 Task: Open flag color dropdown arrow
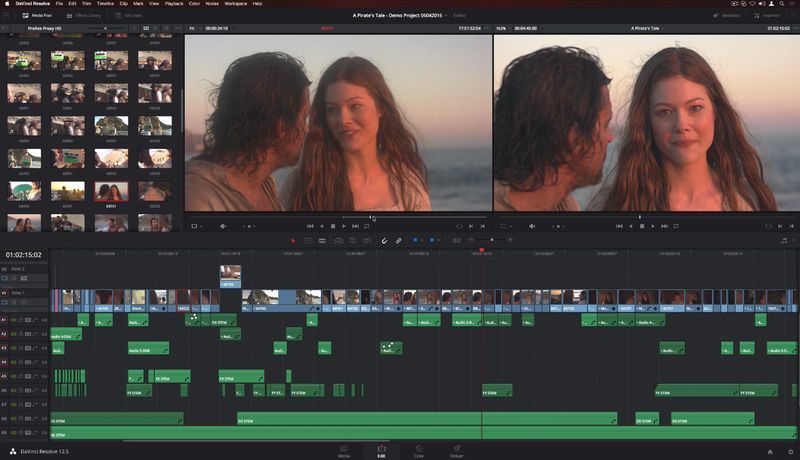(422, 240)
